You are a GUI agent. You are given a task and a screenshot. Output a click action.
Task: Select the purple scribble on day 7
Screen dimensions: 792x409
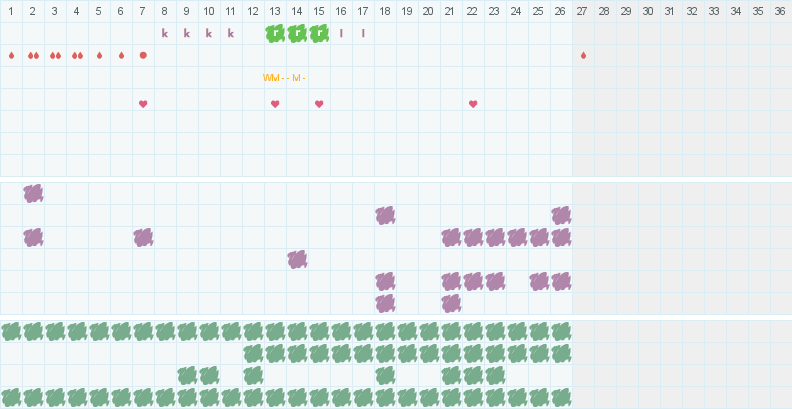coord(143,237)
